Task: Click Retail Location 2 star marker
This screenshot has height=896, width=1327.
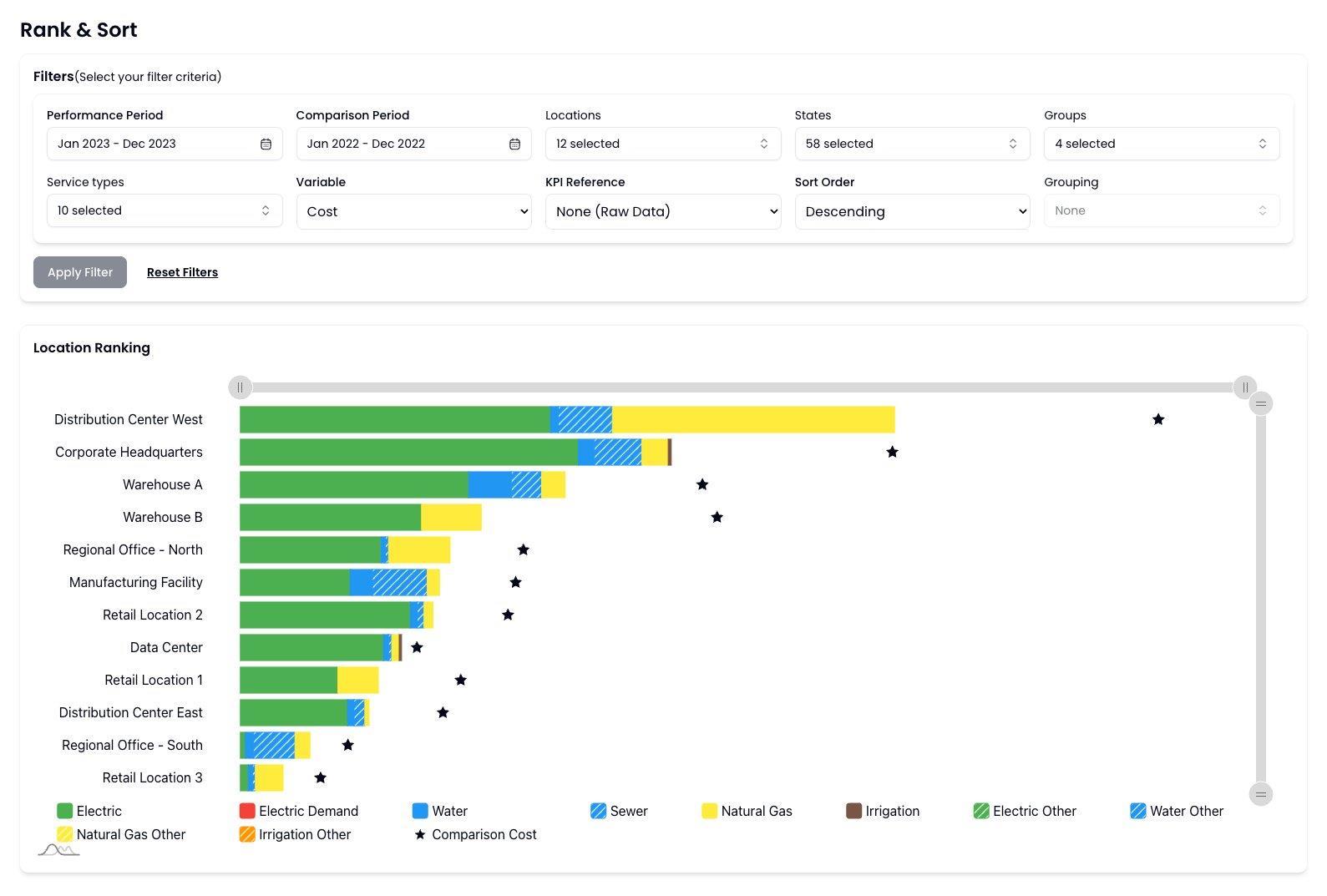Action: [508, 615]
